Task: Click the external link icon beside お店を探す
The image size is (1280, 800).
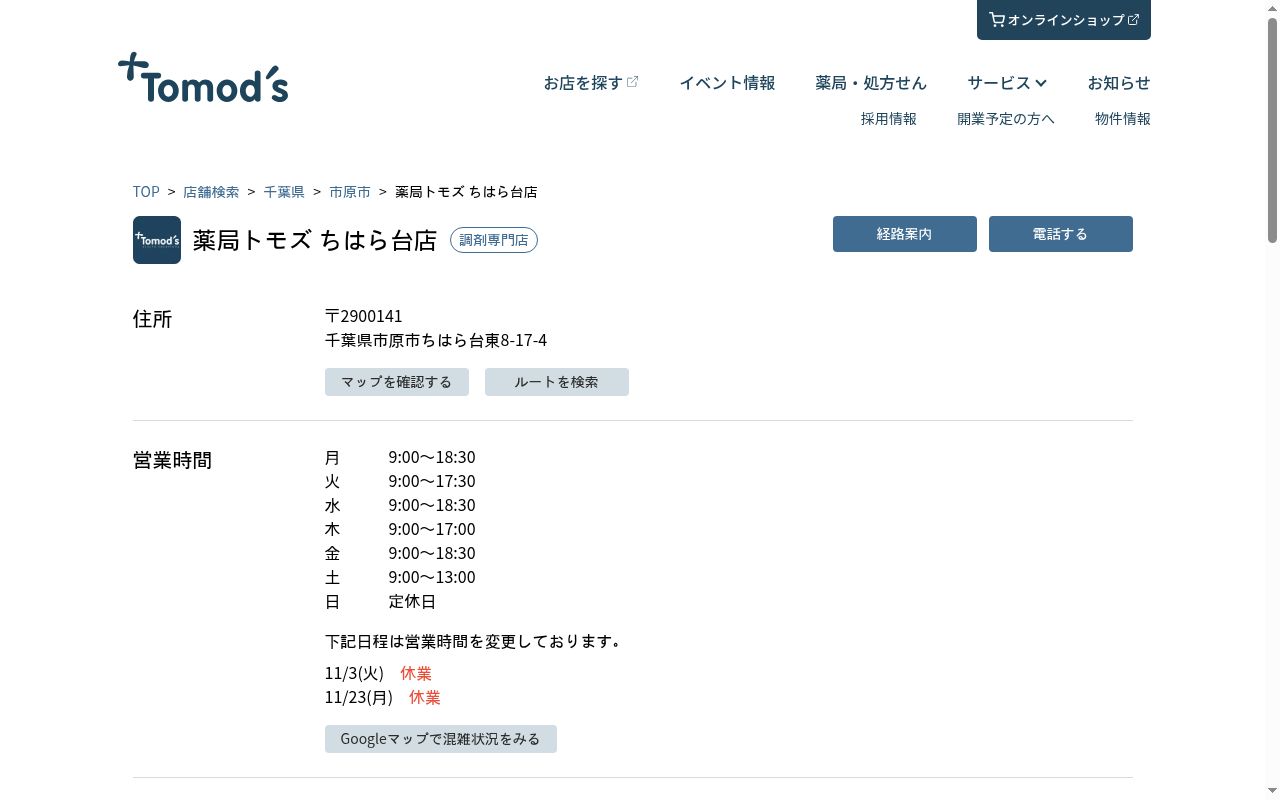Action: click(x=633, y=82)
